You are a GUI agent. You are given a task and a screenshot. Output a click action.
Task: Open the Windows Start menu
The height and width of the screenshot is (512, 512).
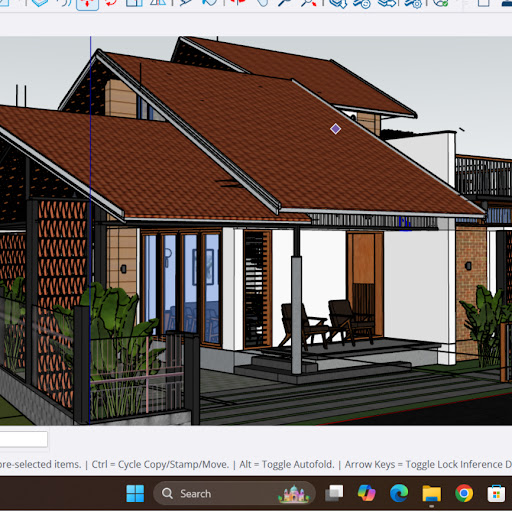point(135,493)
